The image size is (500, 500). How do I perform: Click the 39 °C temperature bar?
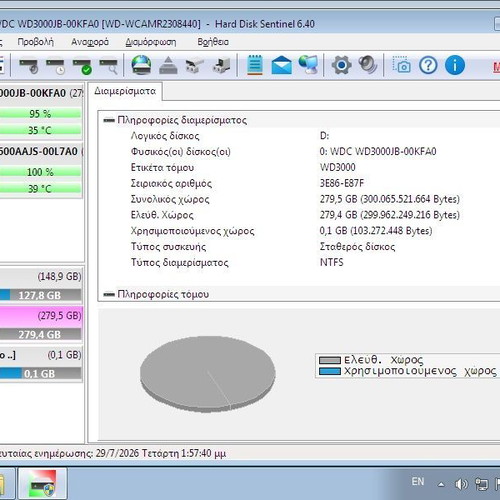click(40, 189)
